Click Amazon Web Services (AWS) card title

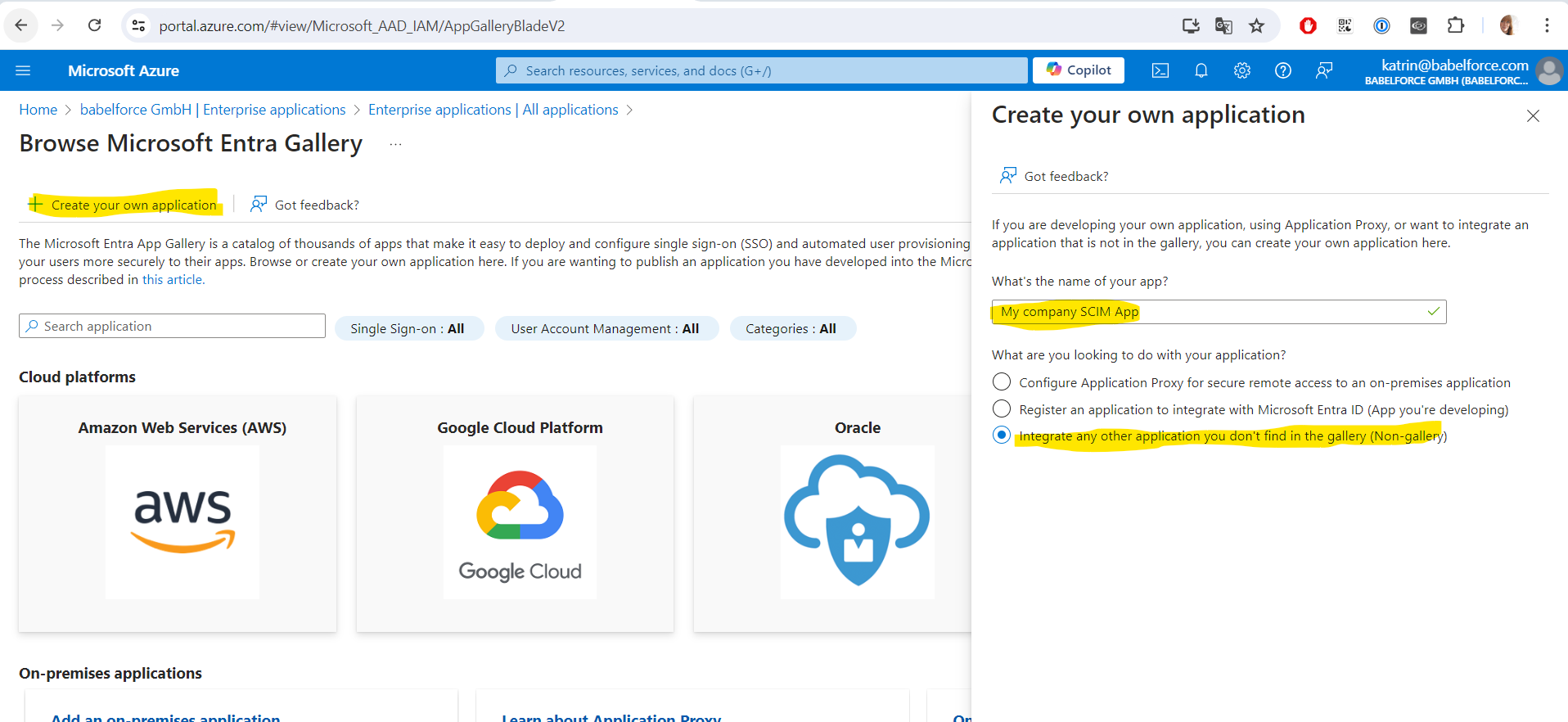(x=182, y=427)
